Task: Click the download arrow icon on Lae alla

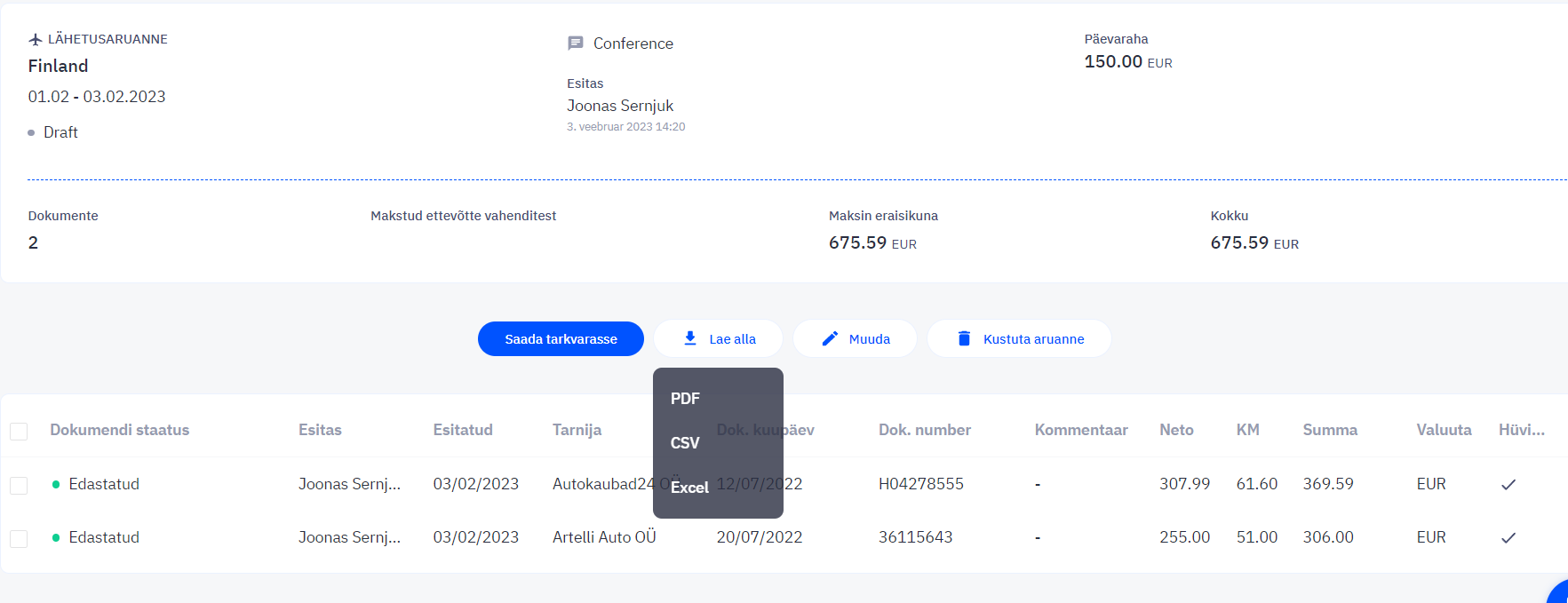Action: pos(690,338)
